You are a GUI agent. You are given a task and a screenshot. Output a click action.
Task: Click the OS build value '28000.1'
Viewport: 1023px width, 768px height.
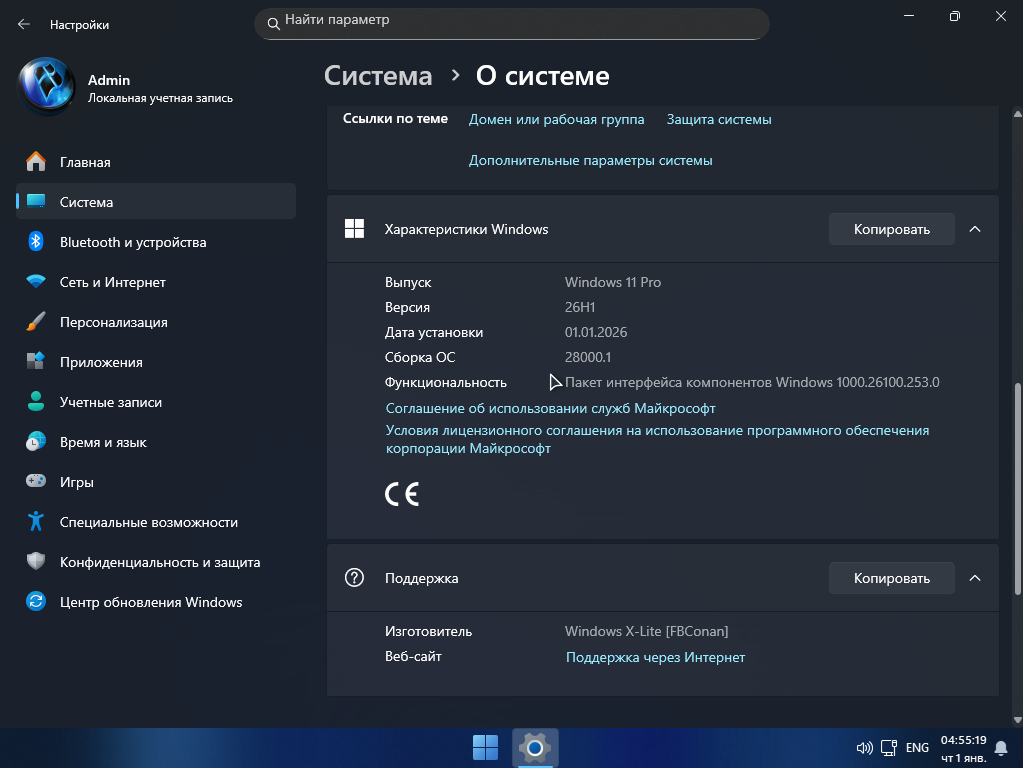click(588, 358)
